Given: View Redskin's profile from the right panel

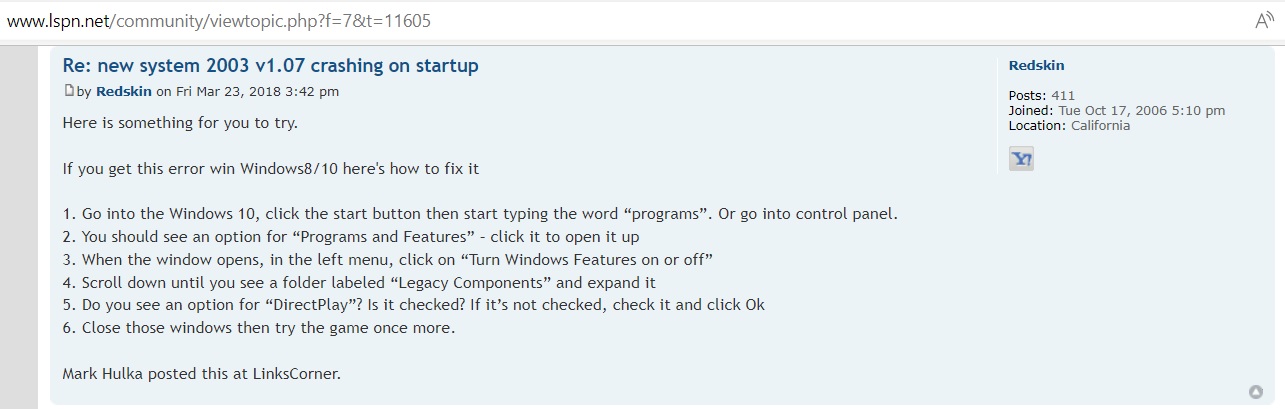Looking at the screenshot, I should coord(1036,65).
